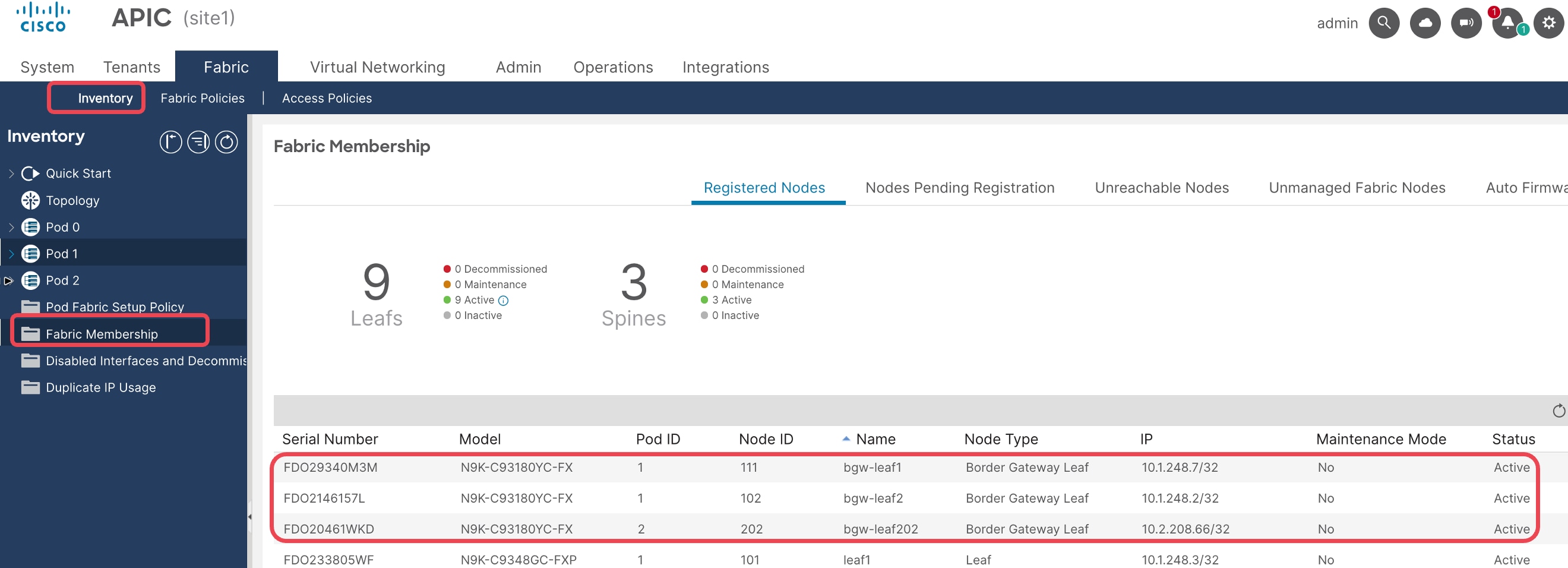This screenshot has height=568, width=1568.
Task: Switch to the Inventory submenu
Action: pos(105,98)
